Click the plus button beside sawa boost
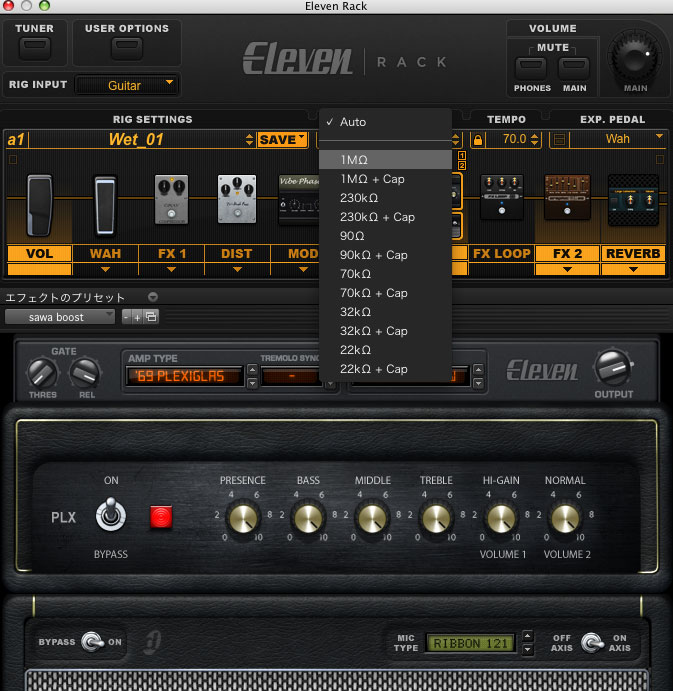Viewport: 673px width, 691px height. coord(137,317)
